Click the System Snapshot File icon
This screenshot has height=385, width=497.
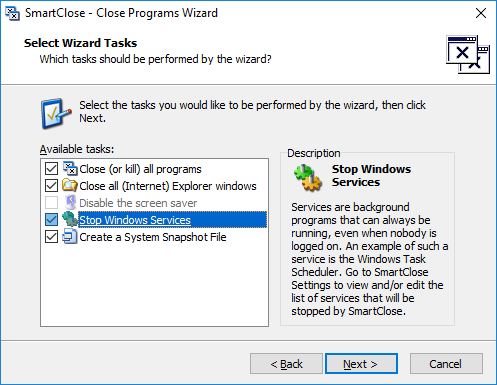pos(70,237)
